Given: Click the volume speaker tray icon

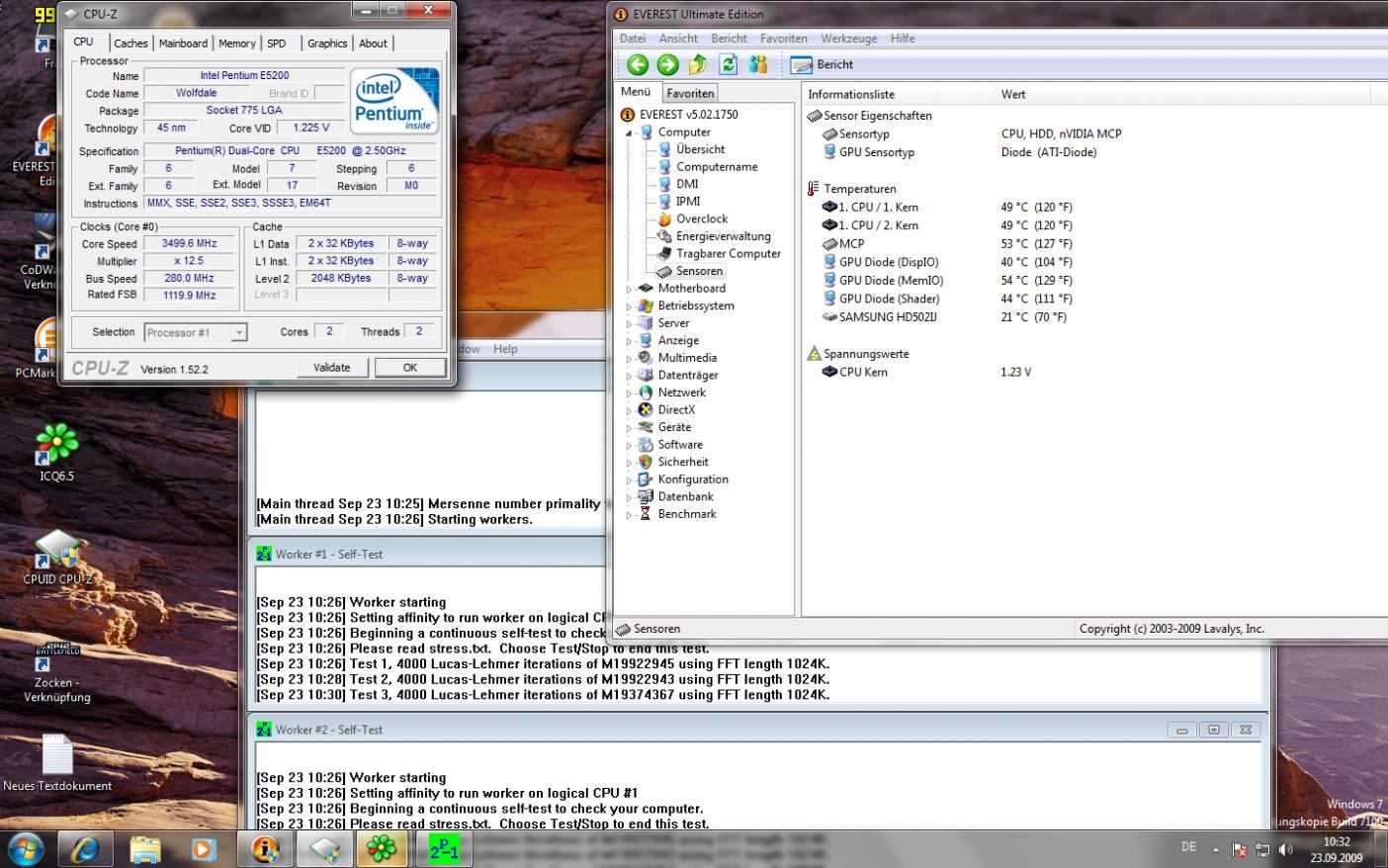Looking at the screenshot, I should (x=1285, y=848).
